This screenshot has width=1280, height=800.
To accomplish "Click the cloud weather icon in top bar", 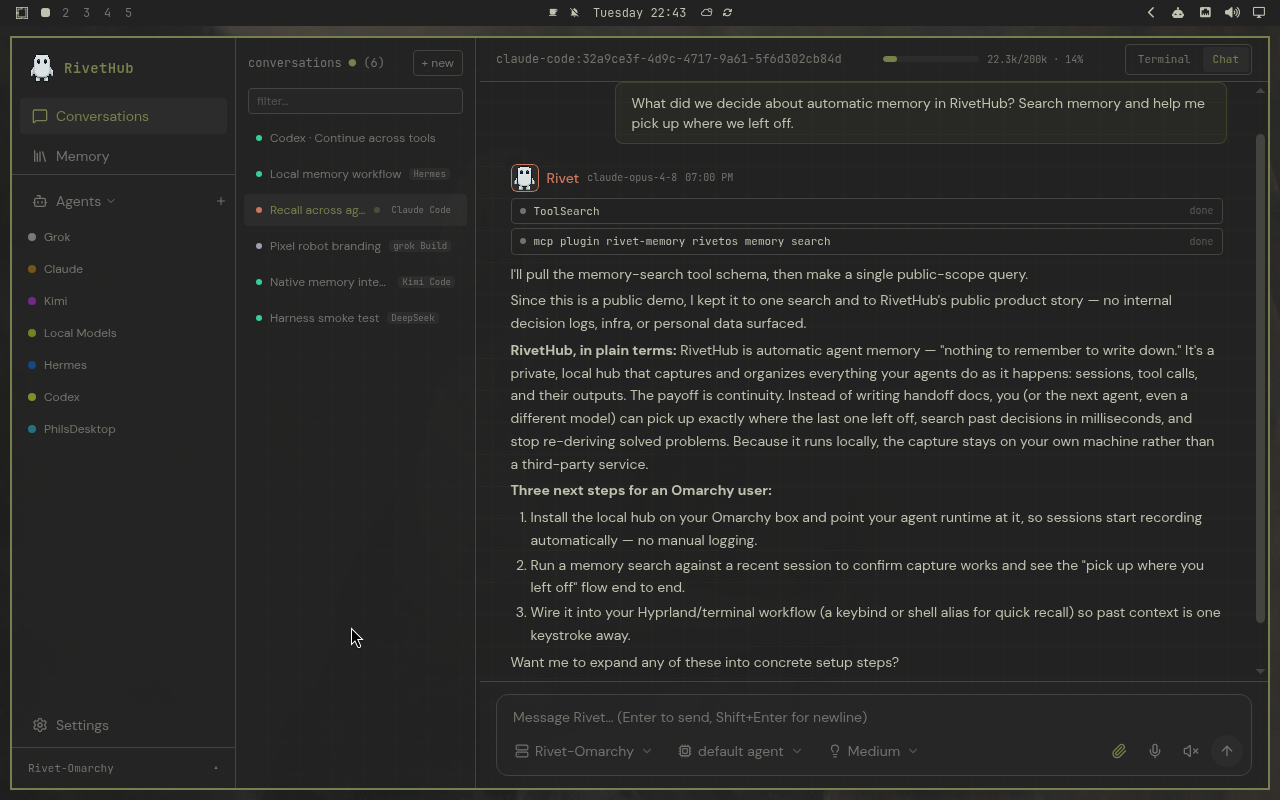I will pos(706,13).
